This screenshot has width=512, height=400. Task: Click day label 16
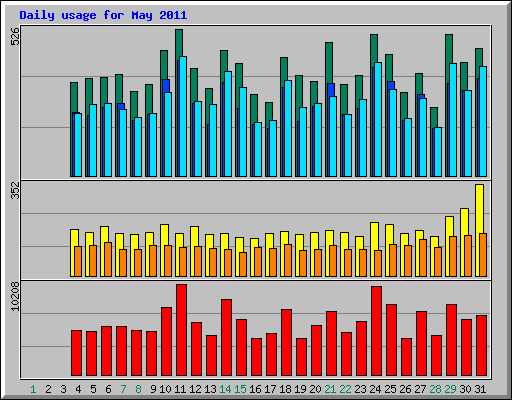[x=255, y=389]
